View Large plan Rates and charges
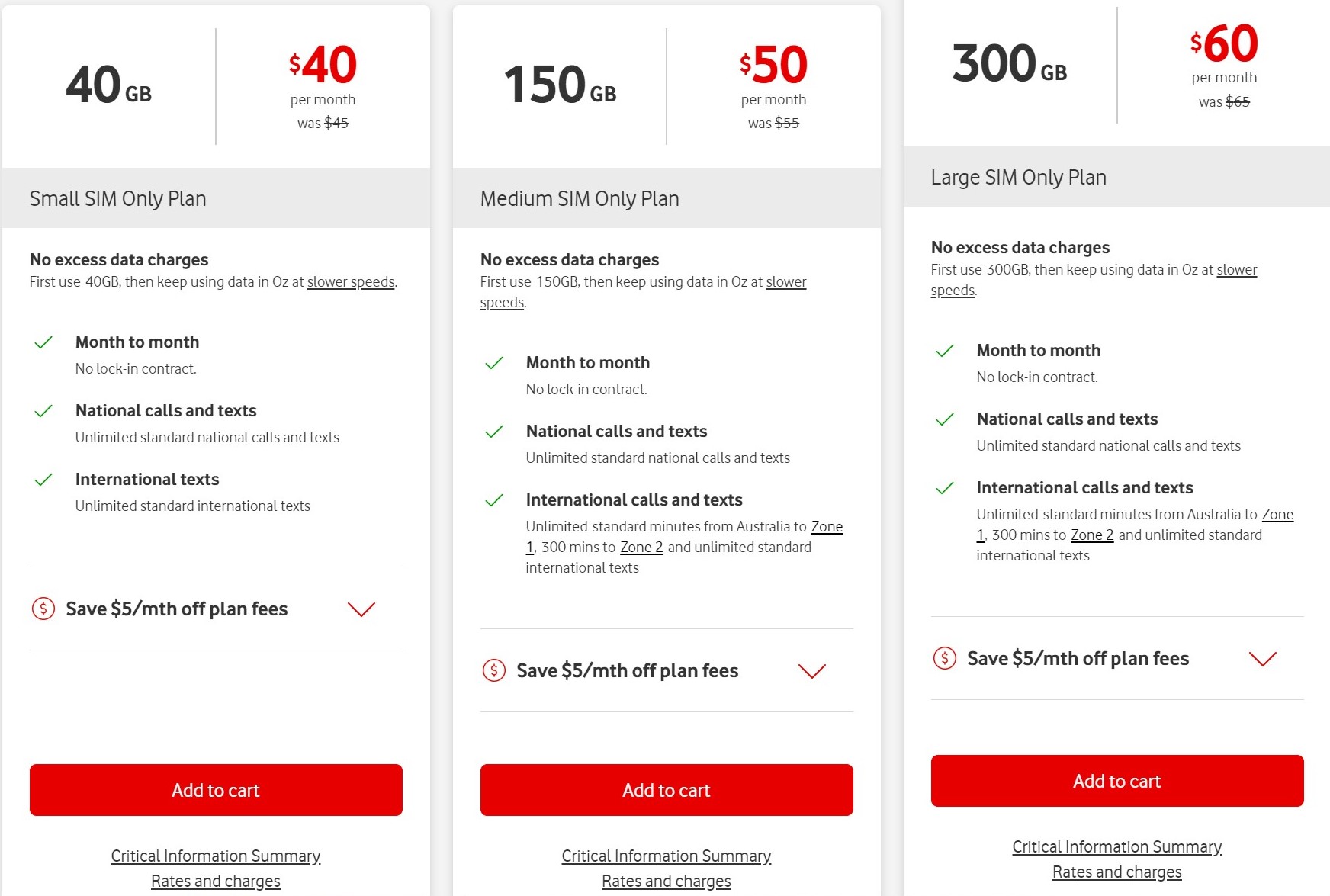This screenshot has height=896, width=1330. 1117,872
